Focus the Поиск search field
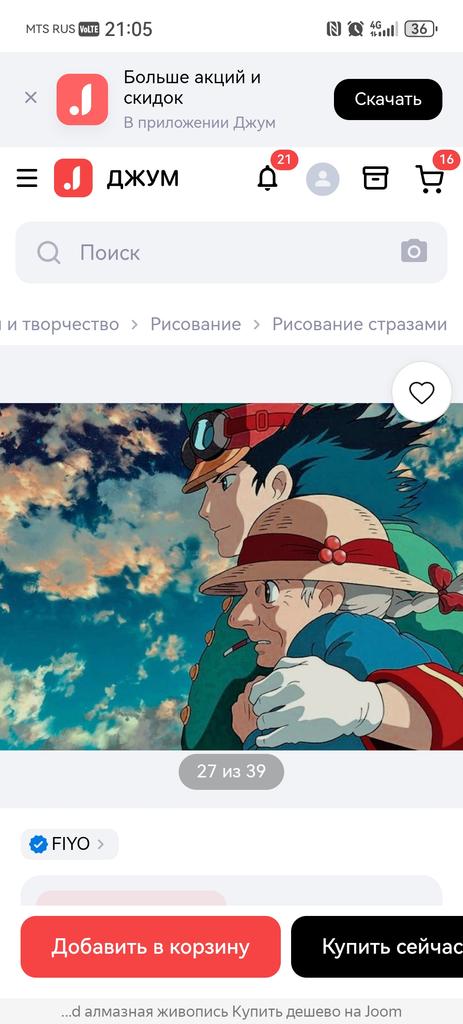 click(231, 252)
